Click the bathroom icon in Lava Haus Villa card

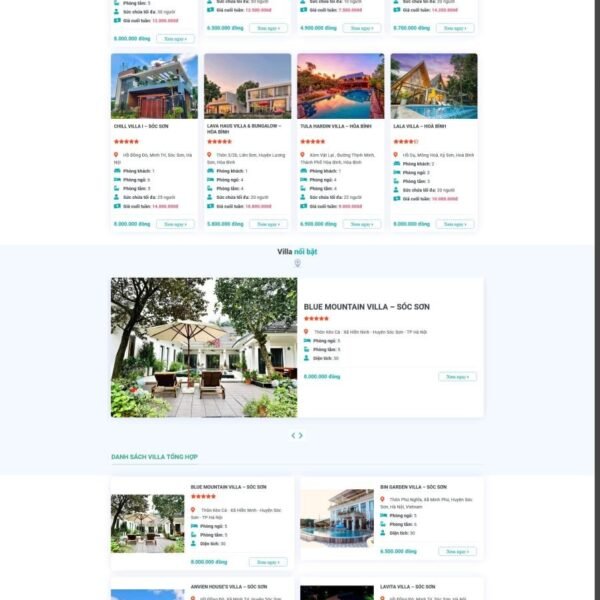click(x=210, y=188)
